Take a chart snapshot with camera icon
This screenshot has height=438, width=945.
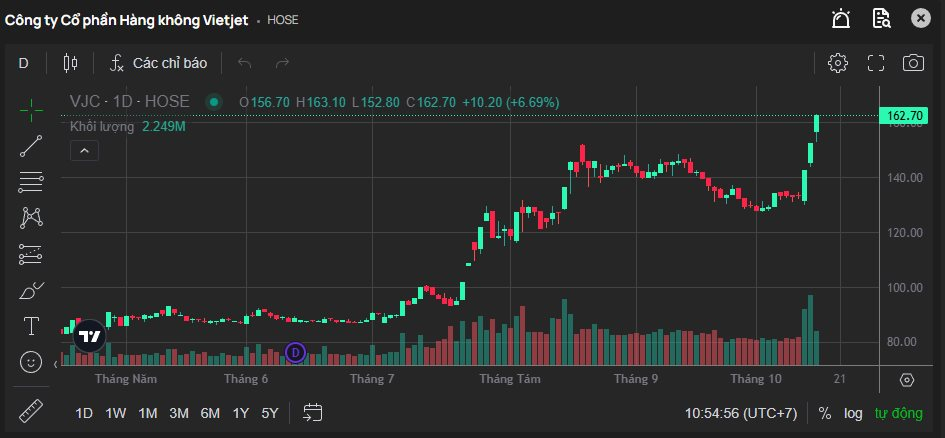tap(912, 63)
